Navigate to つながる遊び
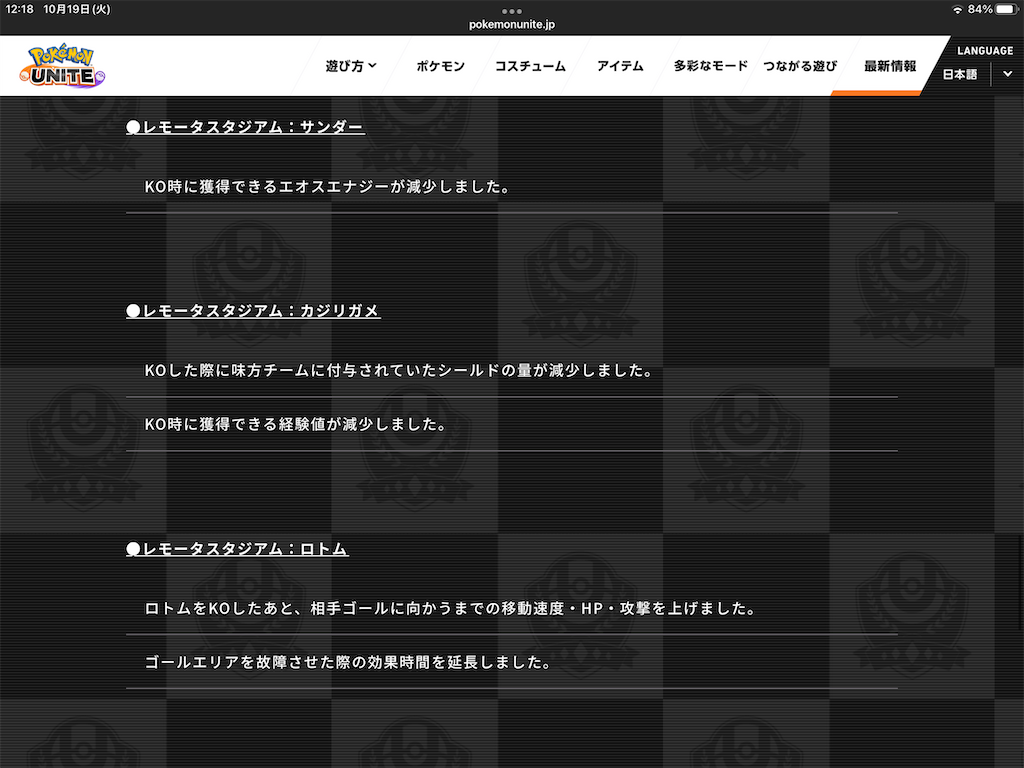The height and width of the screenshot is (768, 1024). tap(800, 66)
